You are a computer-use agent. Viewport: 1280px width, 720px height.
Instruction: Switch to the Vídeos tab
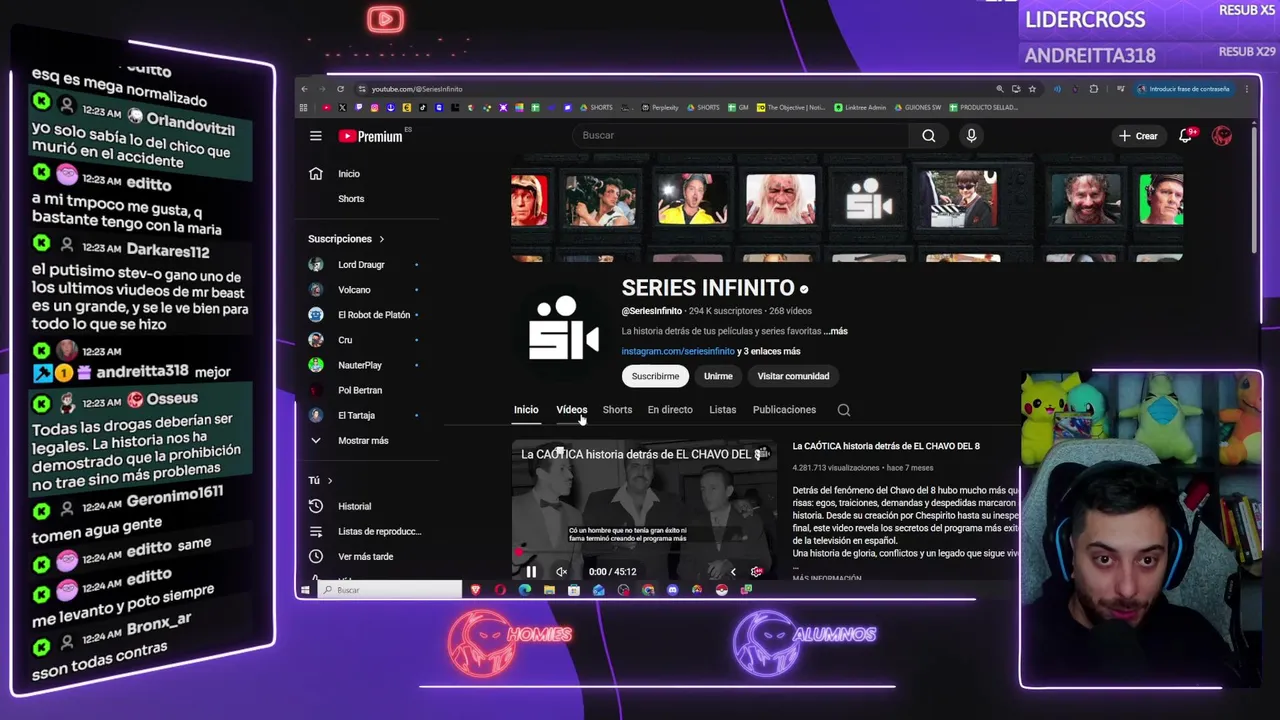[572, 410]
